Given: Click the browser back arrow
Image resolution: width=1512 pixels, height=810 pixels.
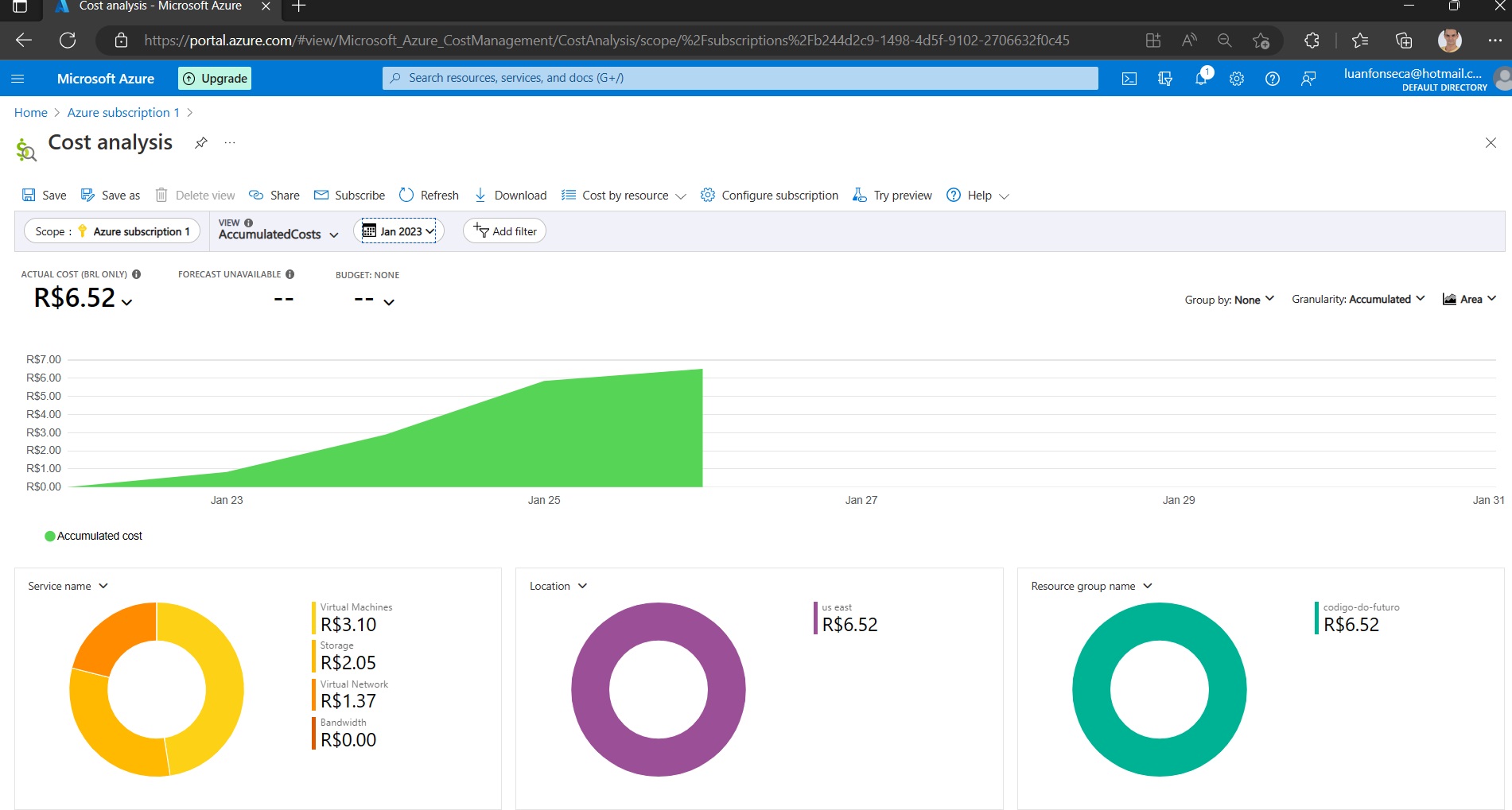Looking at the screenshot, I should [x=24, y=40].
